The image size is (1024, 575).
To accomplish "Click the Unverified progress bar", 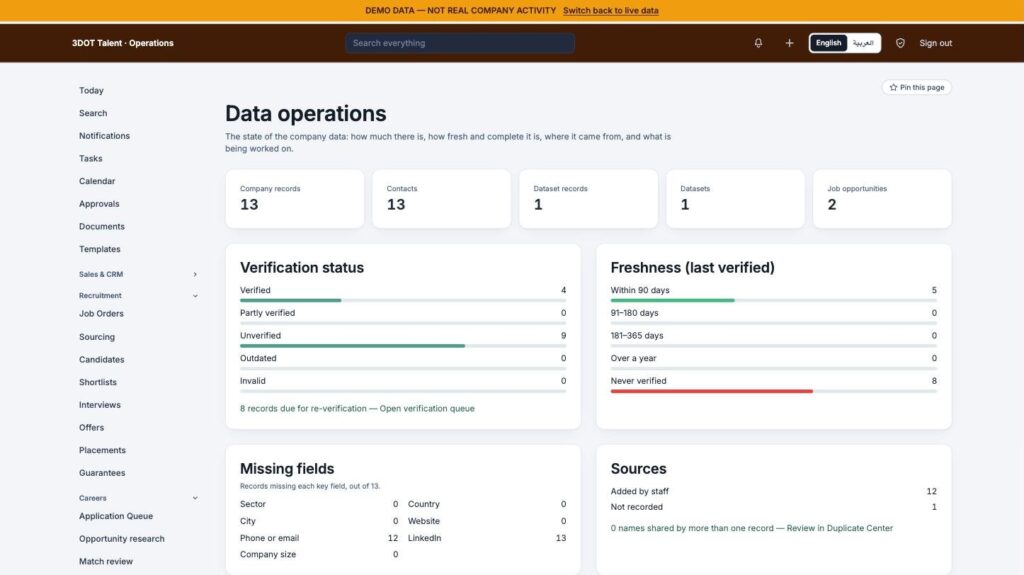I will [403, 346].
